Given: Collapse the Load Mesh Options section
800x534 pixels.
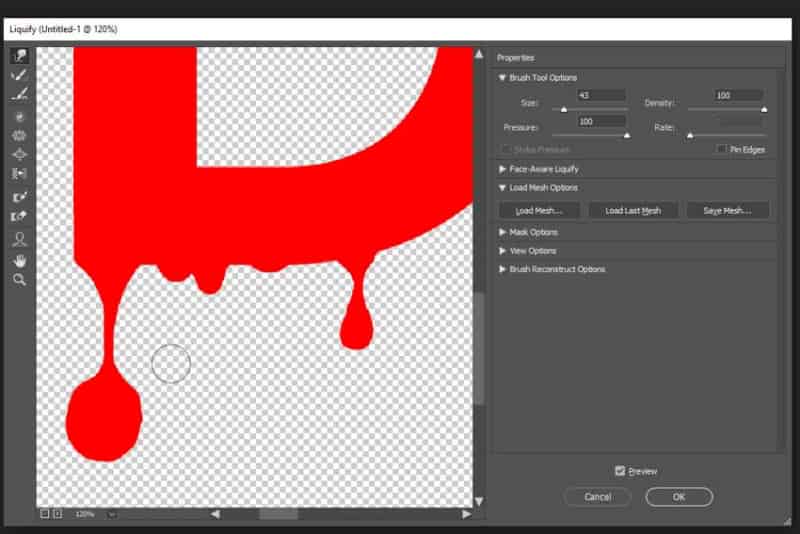Looking at the screenshot, I should coord(502,188).
